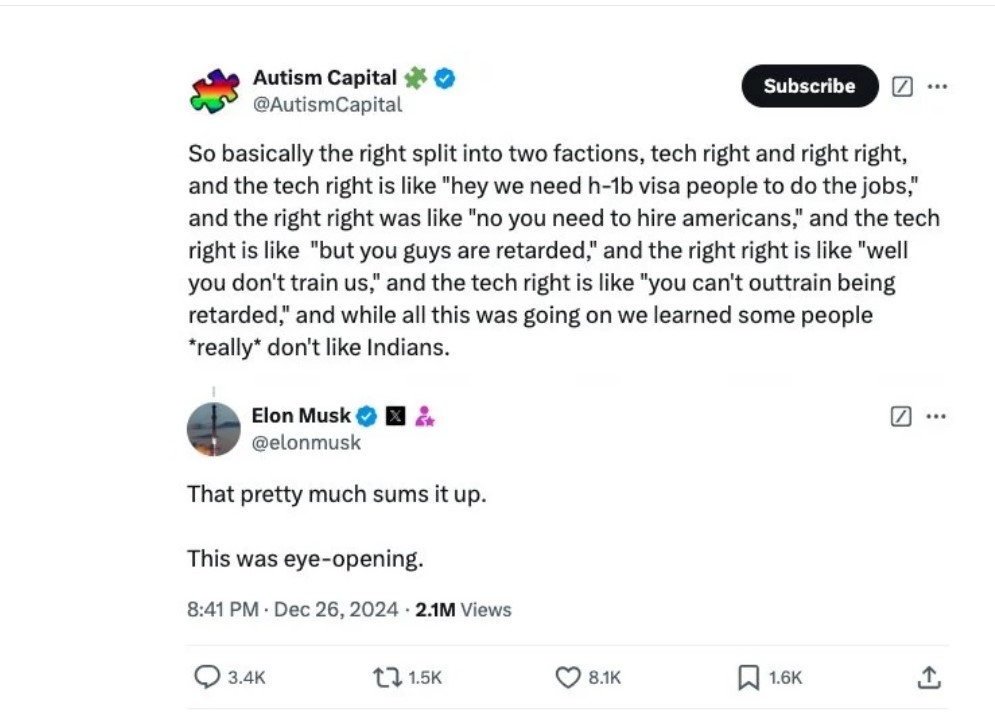Open the Autism Capital puzzle avatar
Viewport: 995px width, 716px height.
point(214,91)
